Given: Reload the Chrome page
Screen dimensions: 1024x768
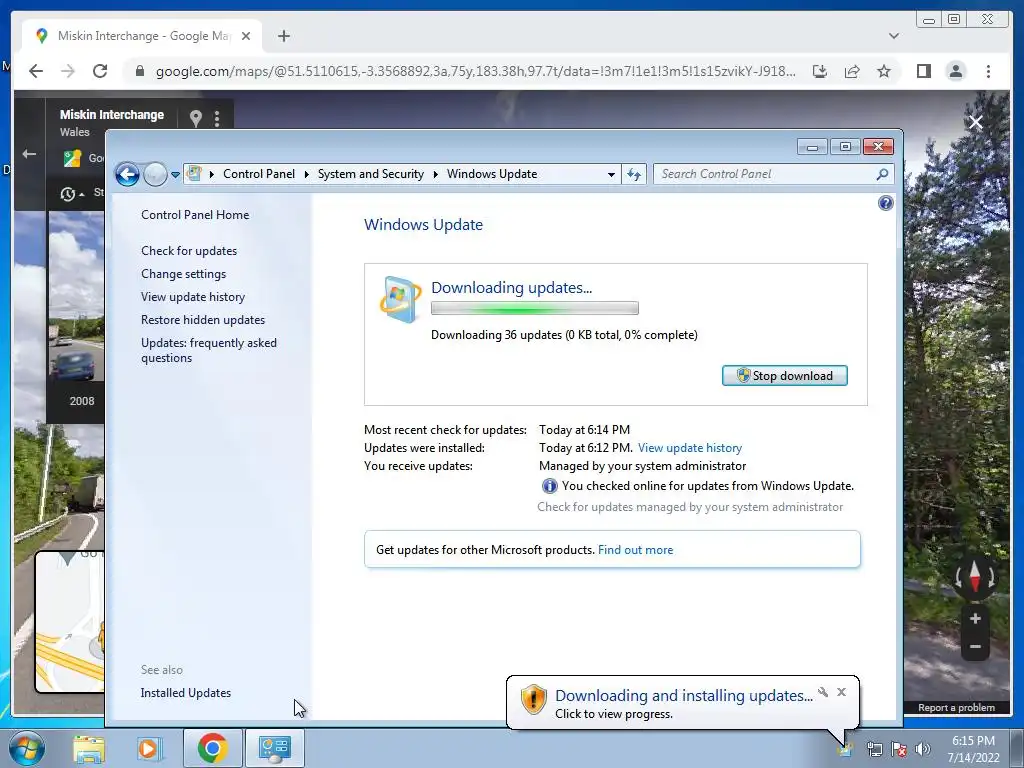Looking at the screenshot, I should [100, 71].
